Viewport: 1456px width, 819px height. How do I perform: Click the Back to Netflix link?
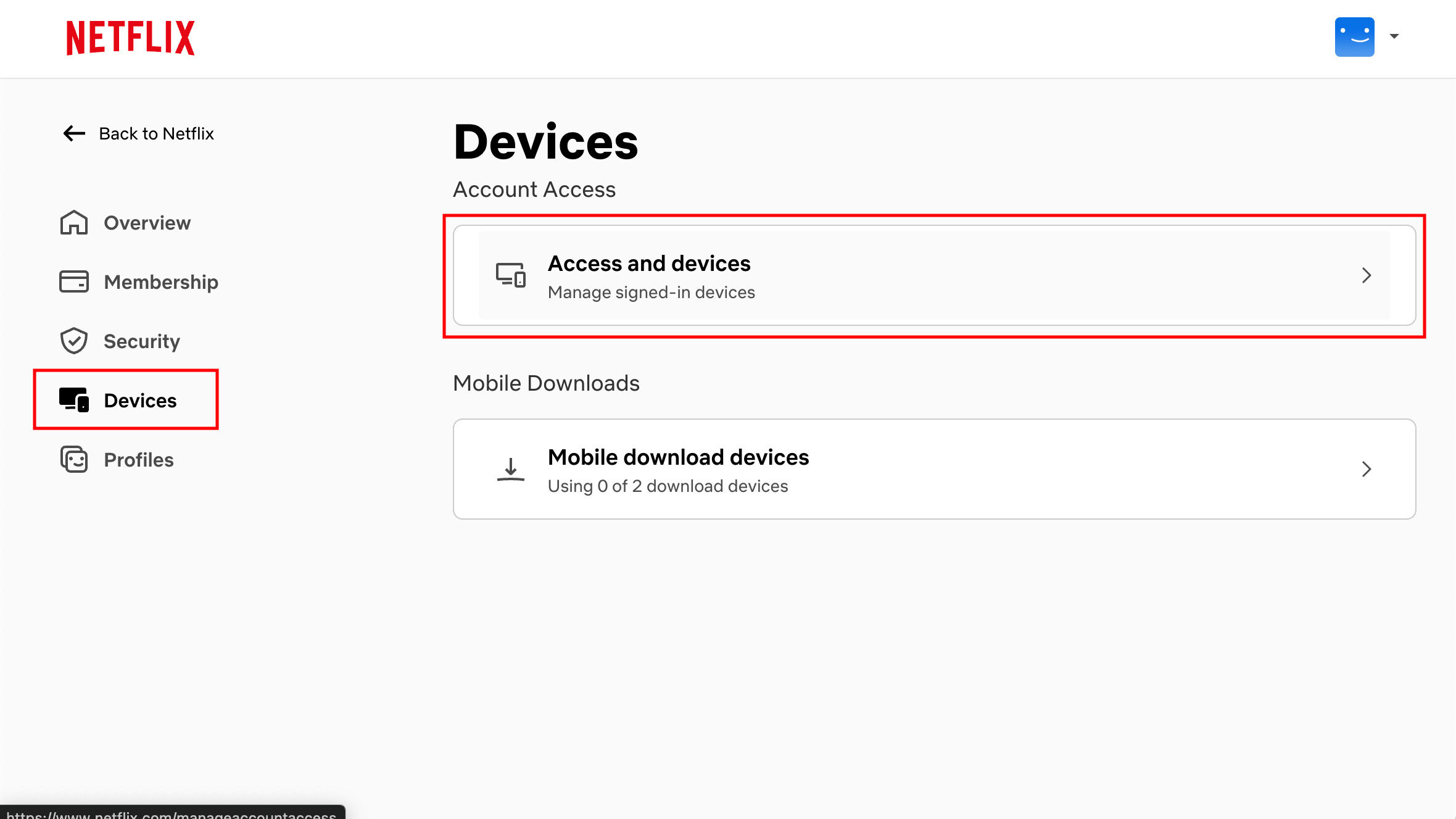[155, 133]
